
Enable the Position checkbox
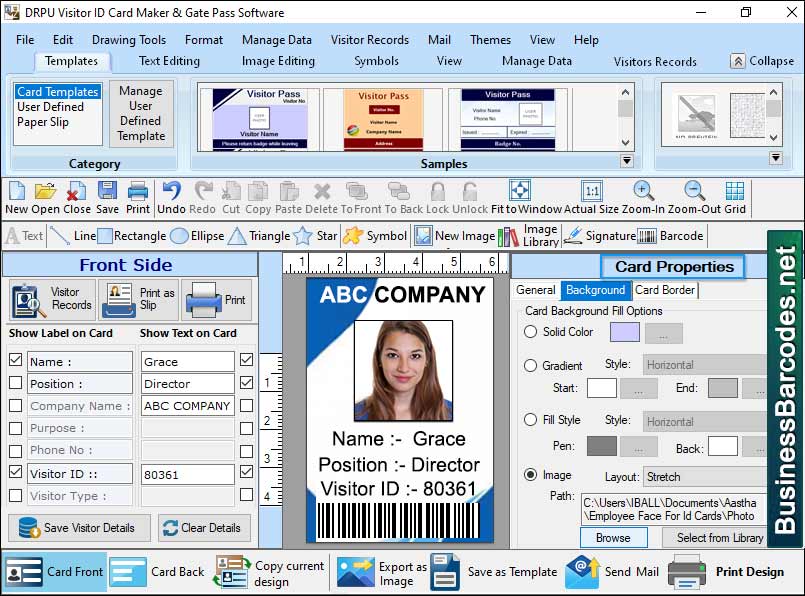tap(16, 383)
